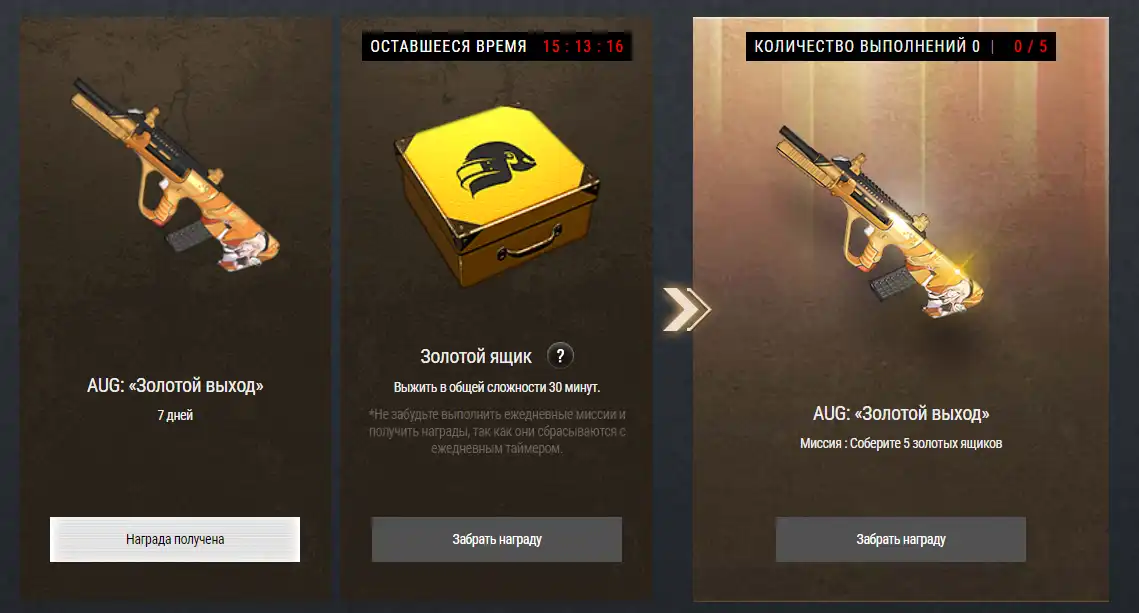The width and height of the screenshot is (1139, 613).
Task: Click the helmet logo on the crate lid
Action: click(495, 169)
